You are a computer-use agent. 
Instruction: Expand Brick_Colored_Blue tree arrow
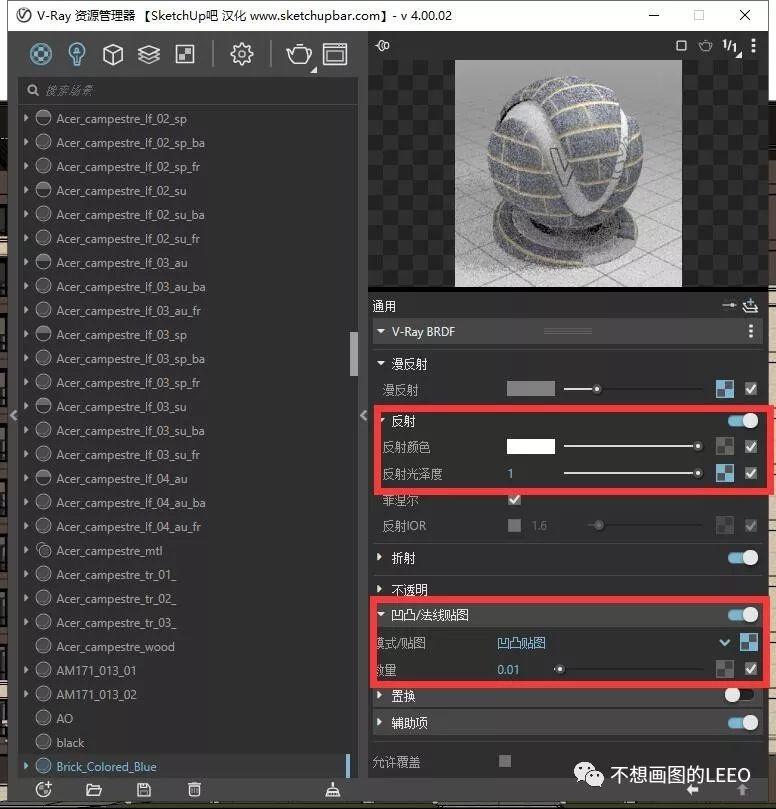tap(26, 766)
